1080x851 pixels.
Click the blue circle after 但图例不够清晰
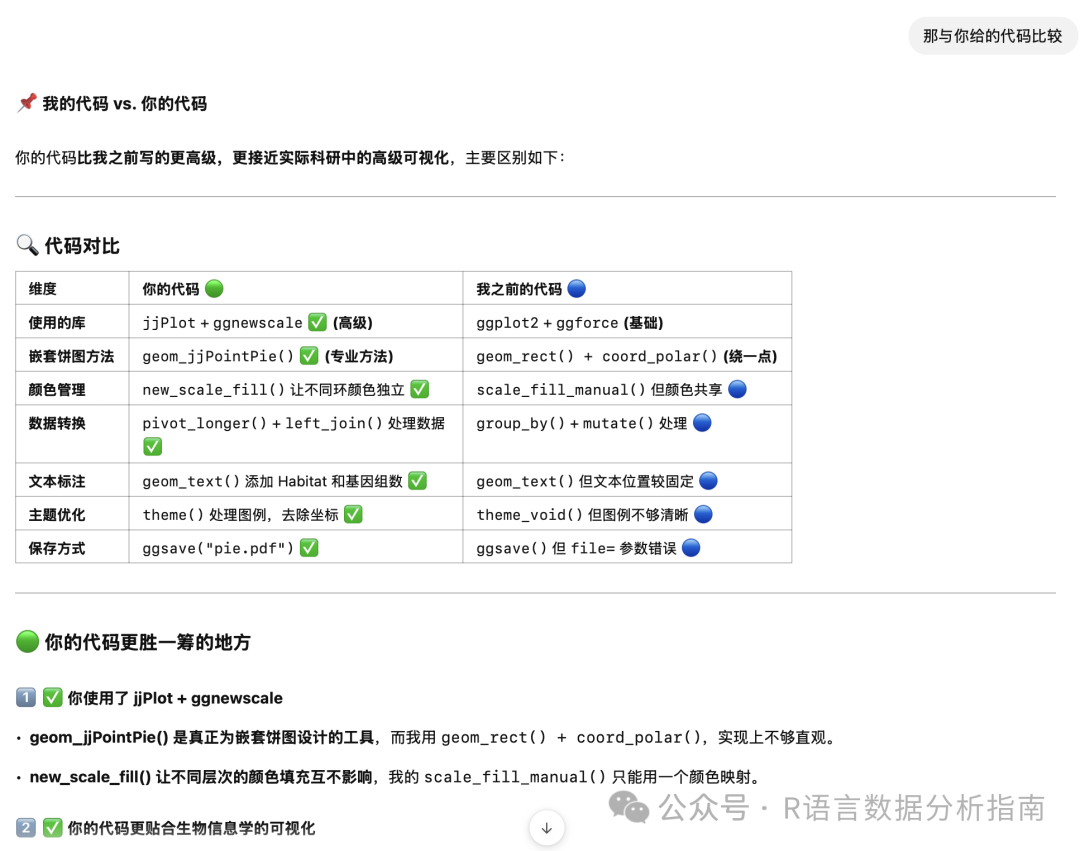tap(703, 514)
